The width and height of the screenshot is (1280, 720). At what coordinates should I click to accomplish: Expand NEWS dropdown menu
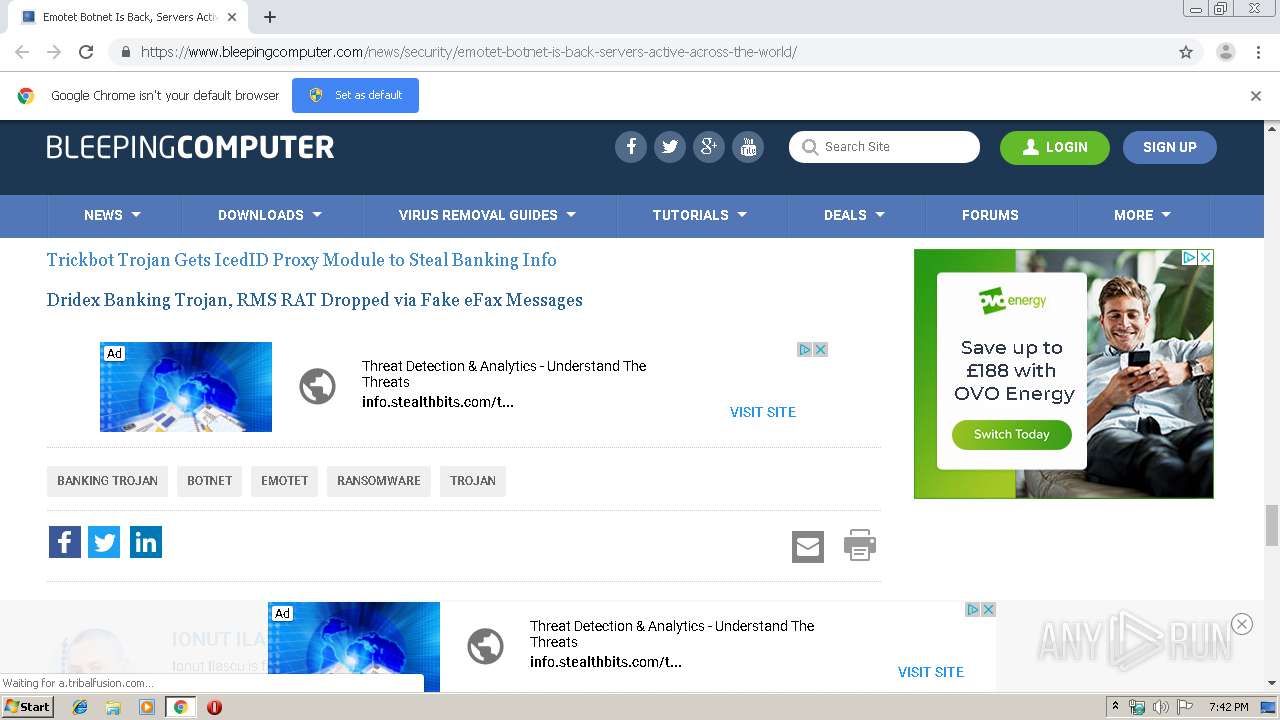pos(113,215)
